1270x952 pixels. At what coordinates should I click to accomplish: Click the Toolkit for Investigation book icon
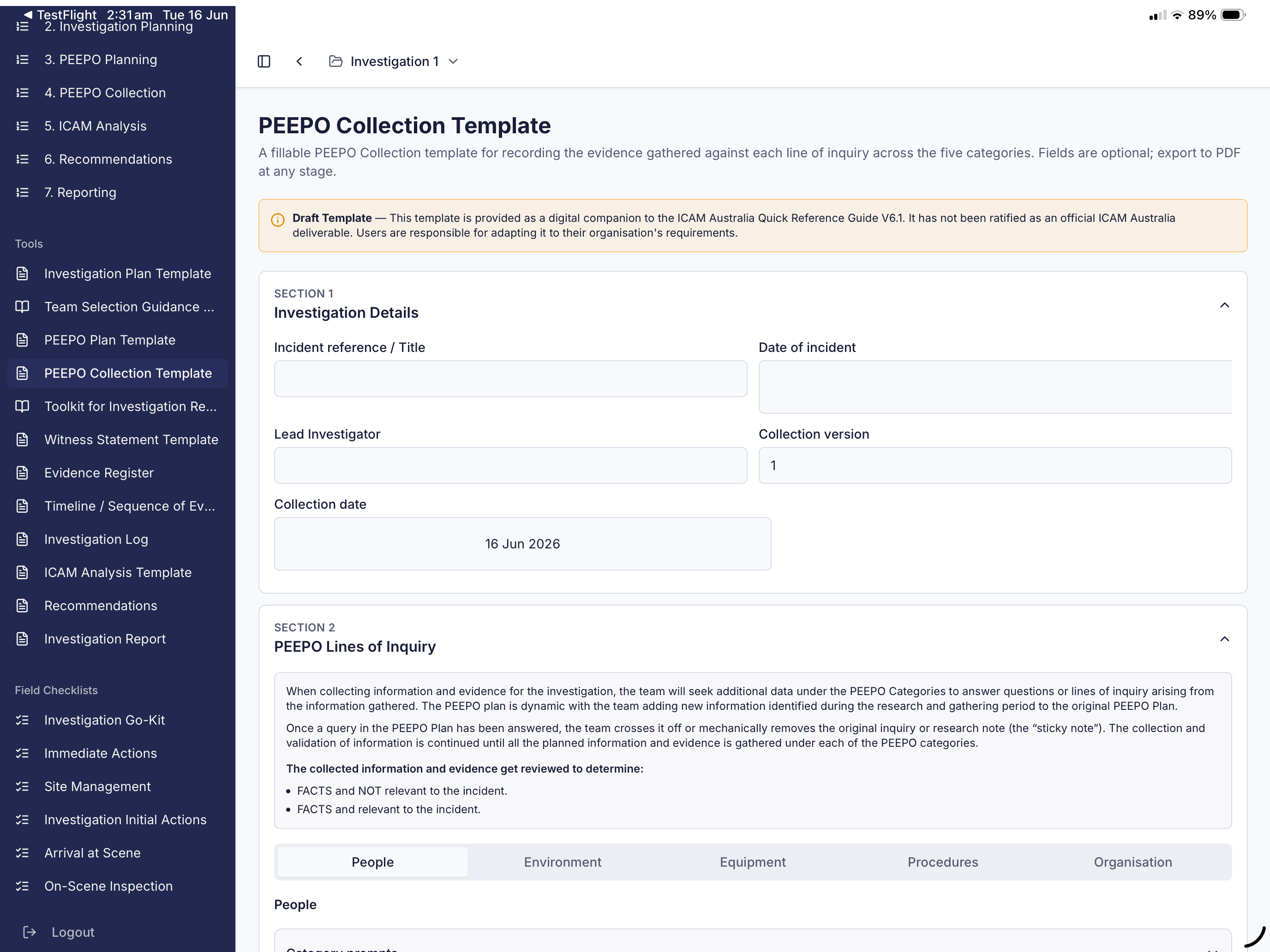tap(23, 407)
